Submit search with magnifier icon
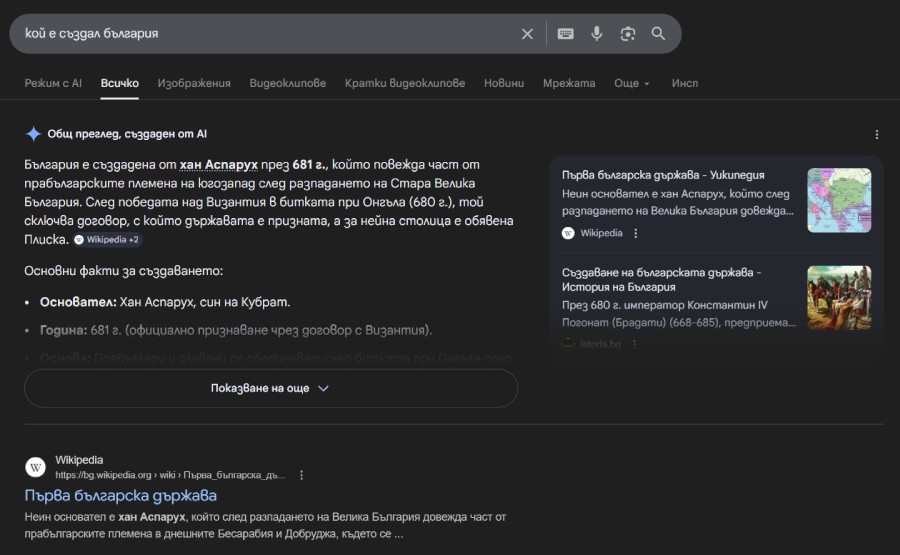 coord(658,34)
